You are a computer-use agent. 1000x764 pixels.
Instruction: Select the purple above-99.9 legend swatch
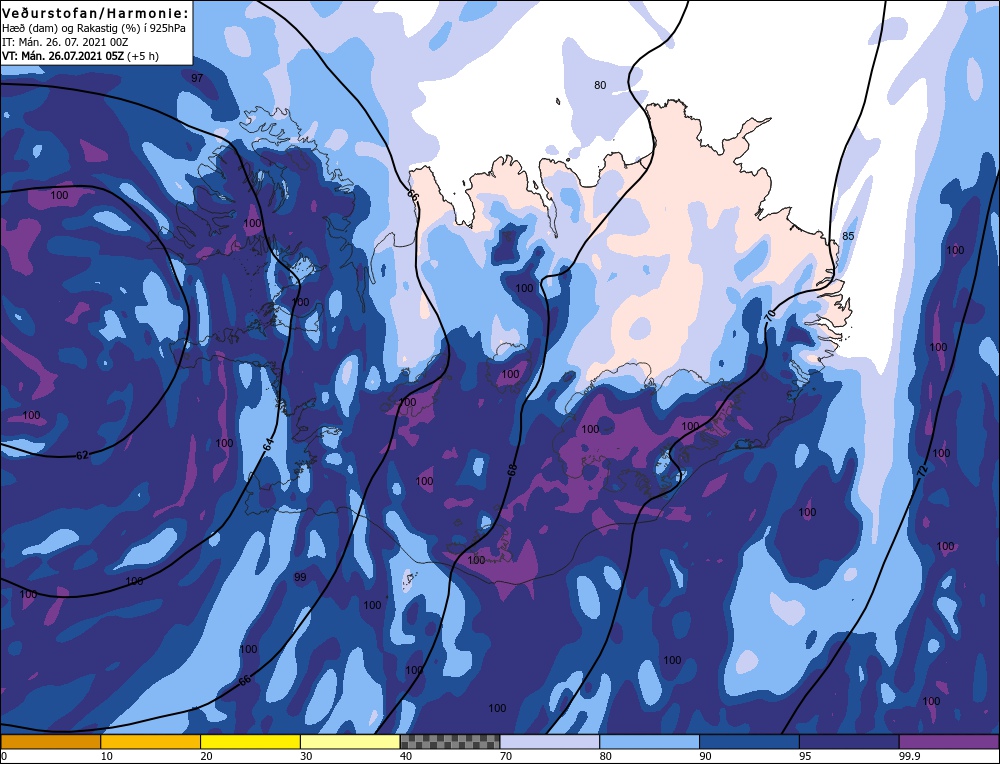tap(949, 742)
